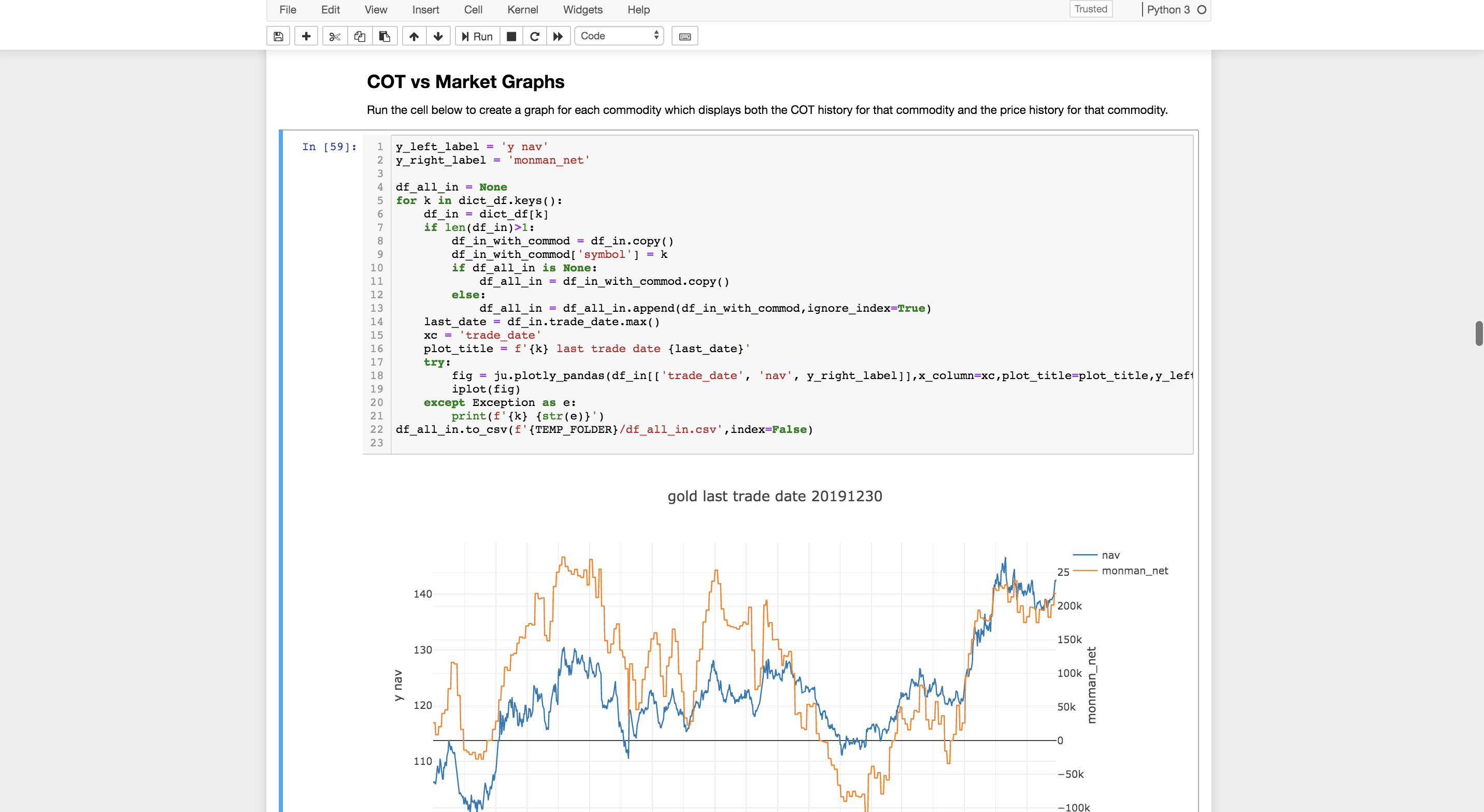Screen dimensions: 1484x812
Task: Run the current cell
Action: 477,36
